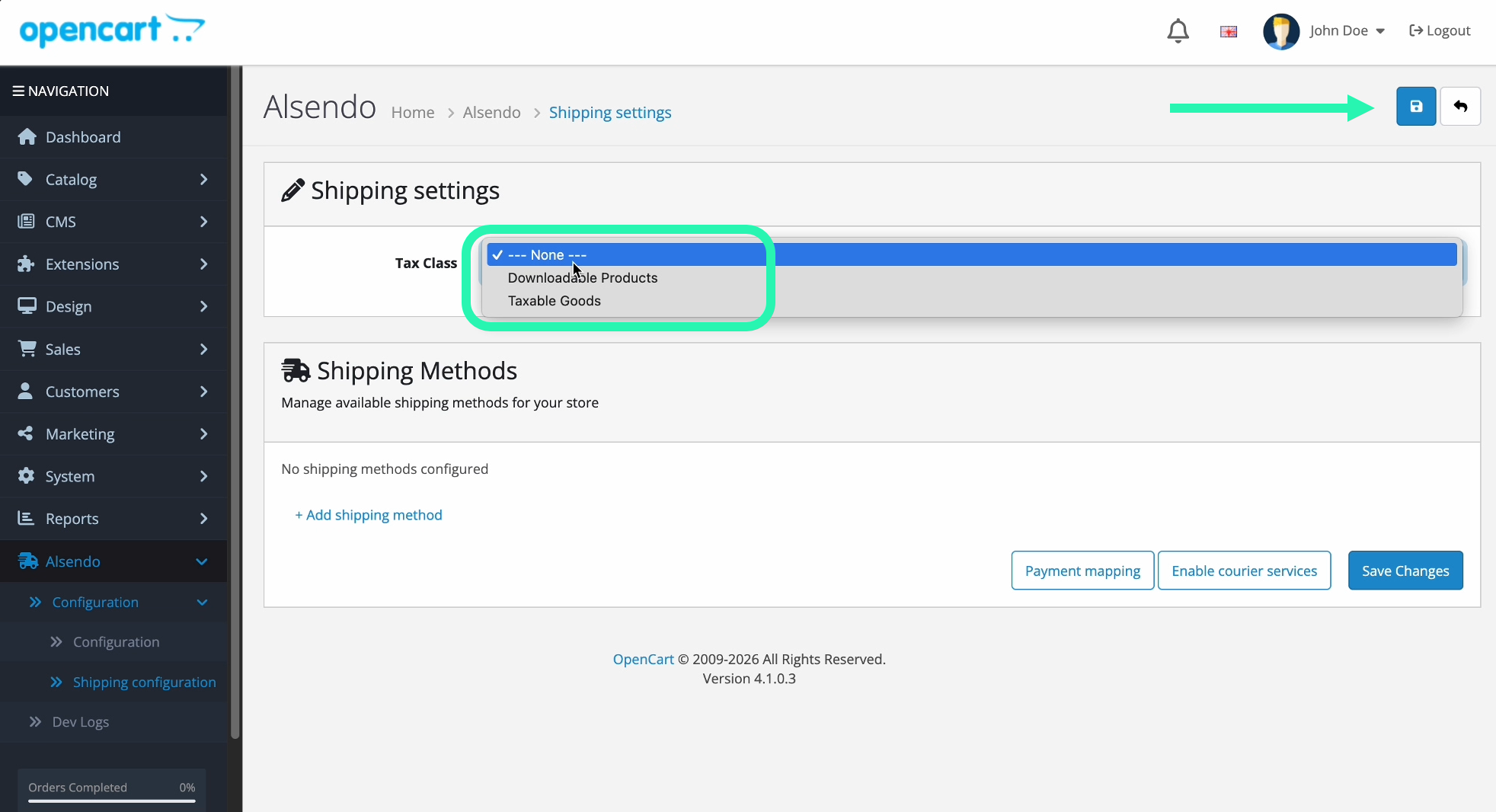The height and width of the screenshot is (812, 1496).
Task: Click the sidebar vertical scrollbar
Action: coord(235,402)
